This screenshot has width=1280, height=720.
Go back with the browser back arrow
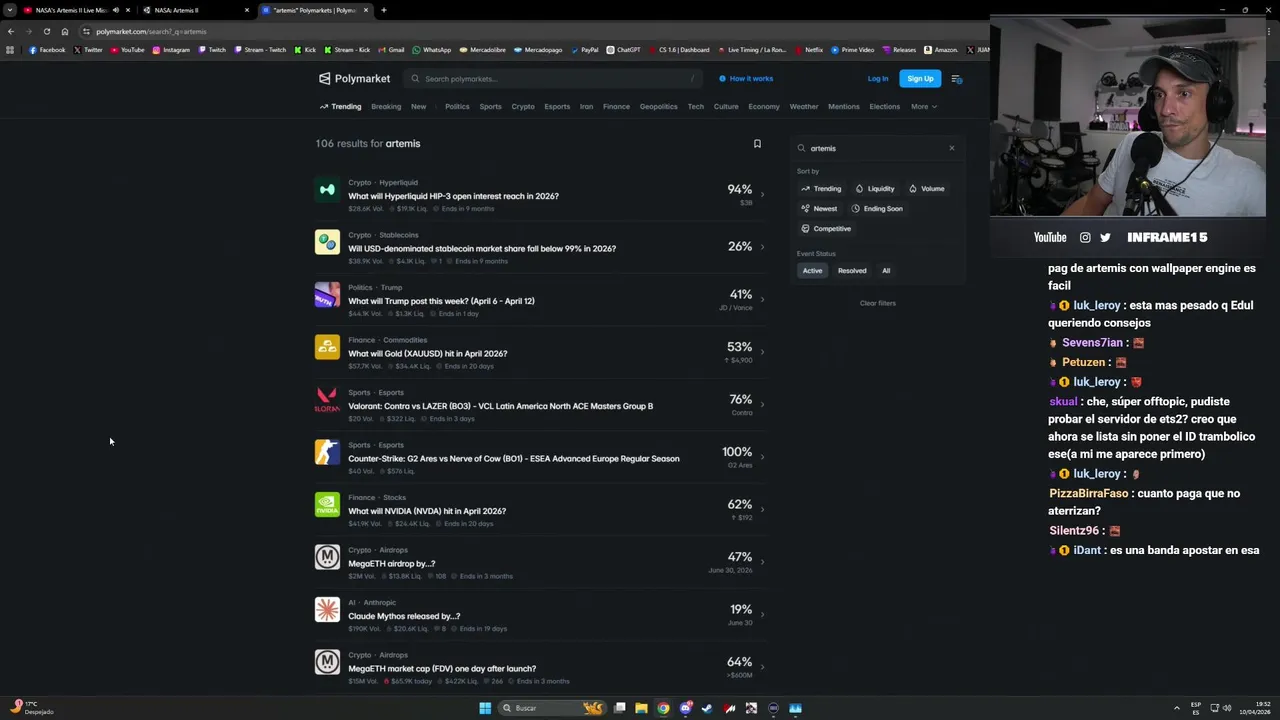[x=10, y=31]
